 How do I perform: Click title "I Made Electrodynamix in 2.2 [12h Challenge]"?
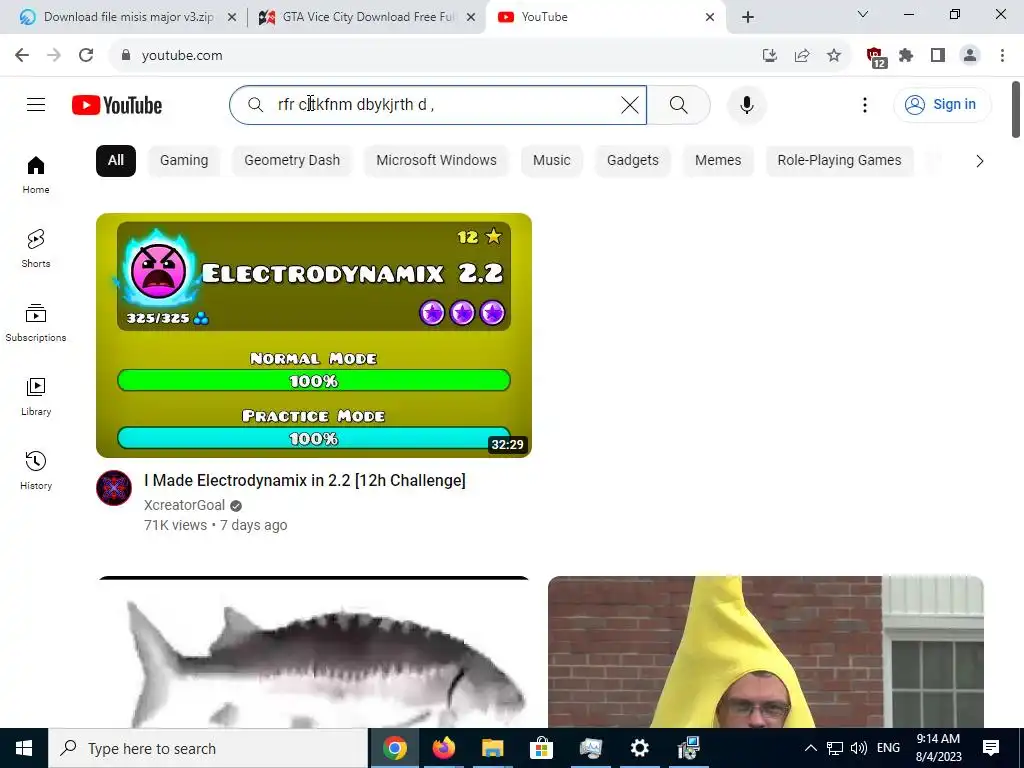[x=304, y=481]
